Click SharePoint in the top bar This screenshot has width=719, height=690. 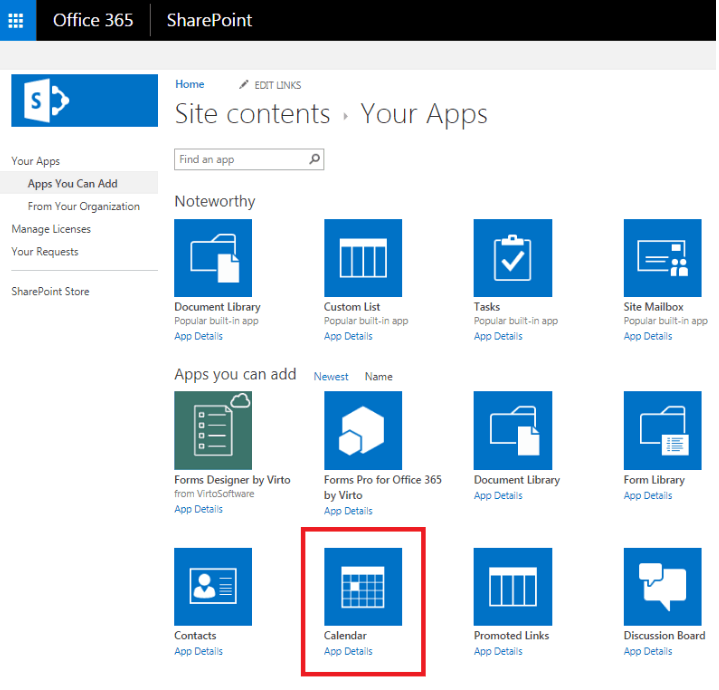[x=210, y=20]
